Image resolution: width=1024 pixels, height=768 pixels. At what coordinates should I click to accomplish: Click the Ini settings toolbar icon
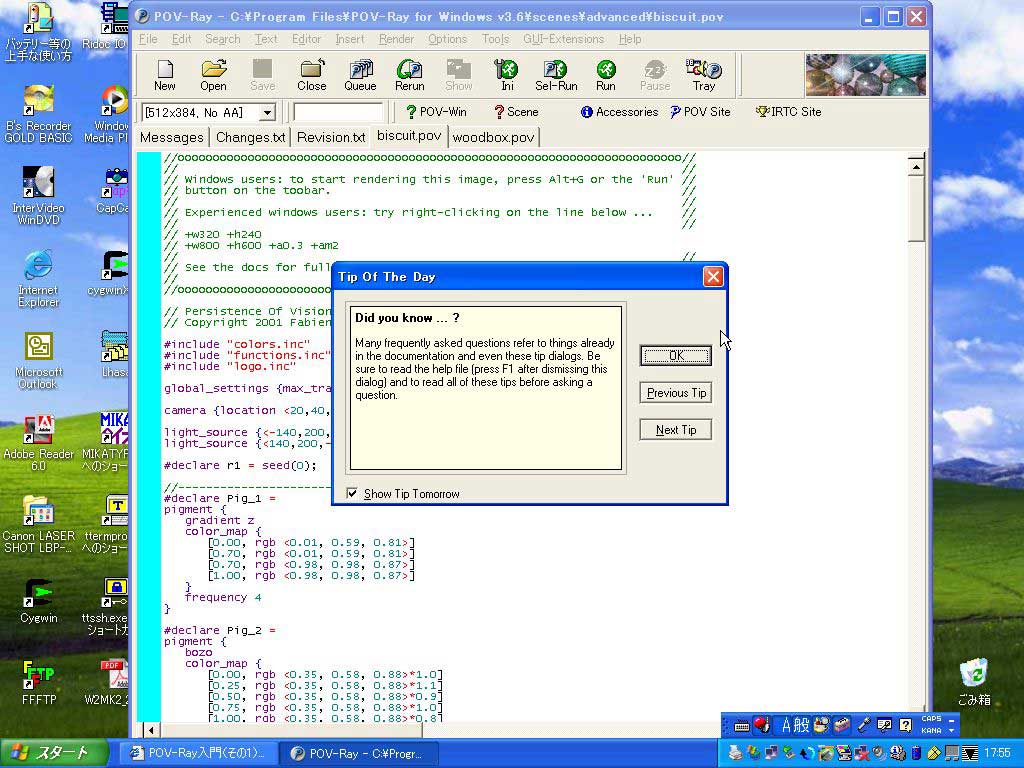tap(507, 75)
